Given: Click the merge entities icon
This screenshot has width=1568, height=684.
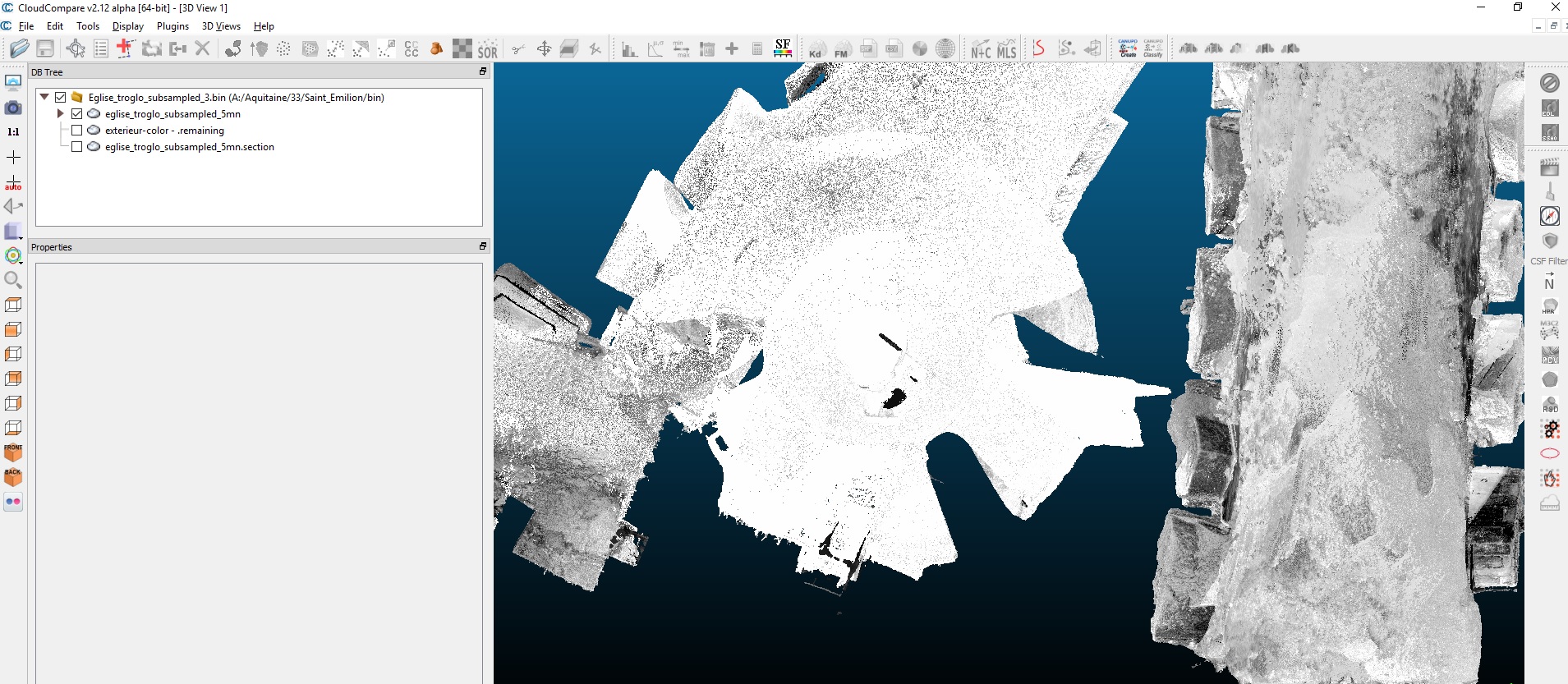Looking at the screenshot, I should (x=177, y=48).
